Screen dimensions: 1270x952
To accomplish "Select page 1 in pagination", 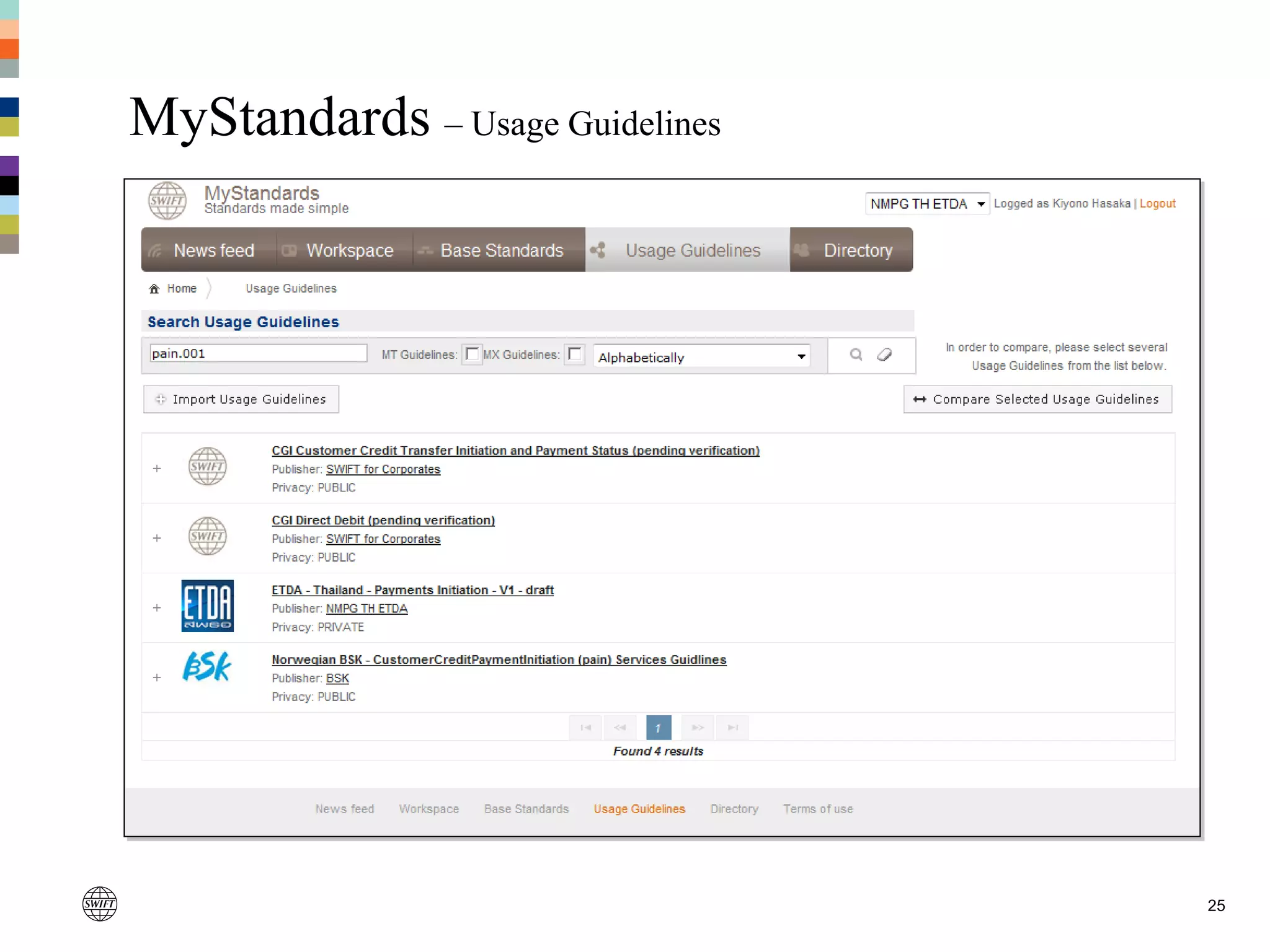I will point(659,728).
